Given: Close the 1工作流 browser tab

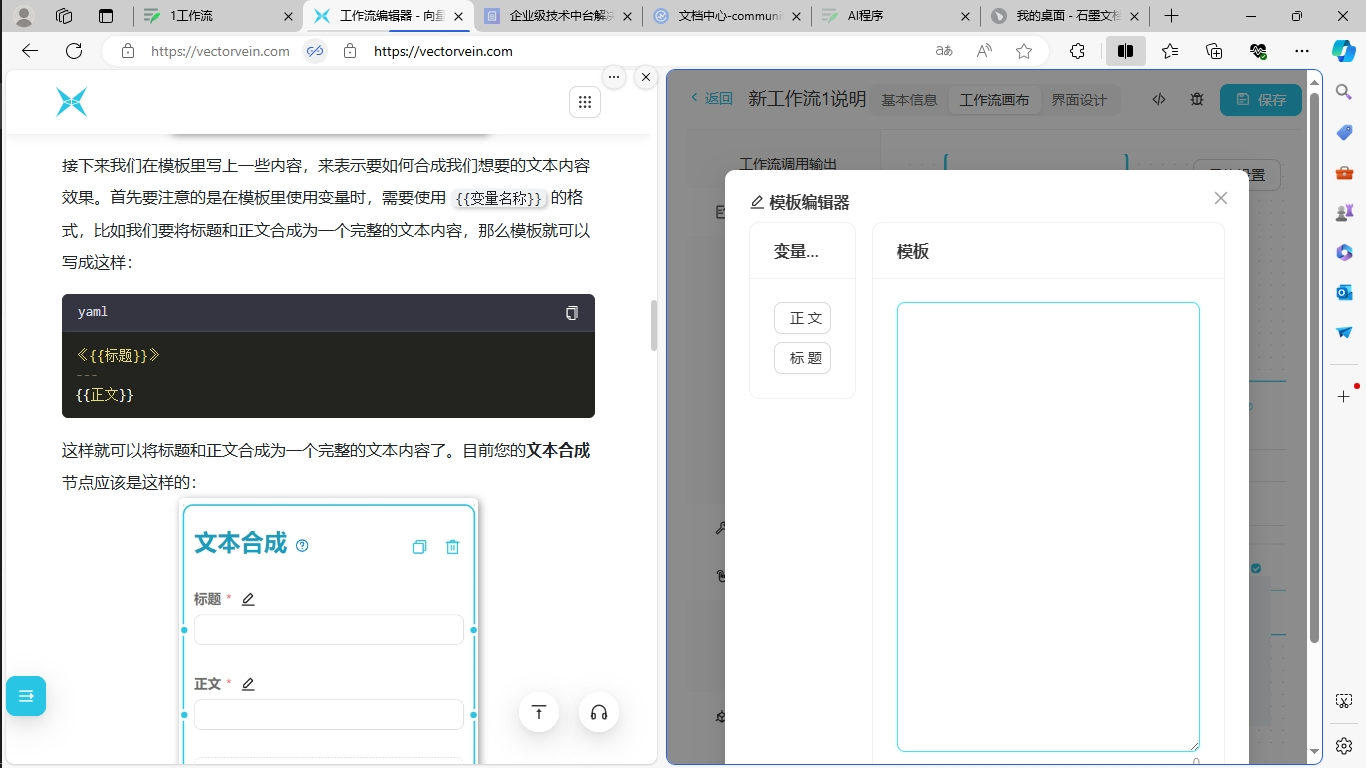Looking at the screenshot, I should tap(288, 16).
